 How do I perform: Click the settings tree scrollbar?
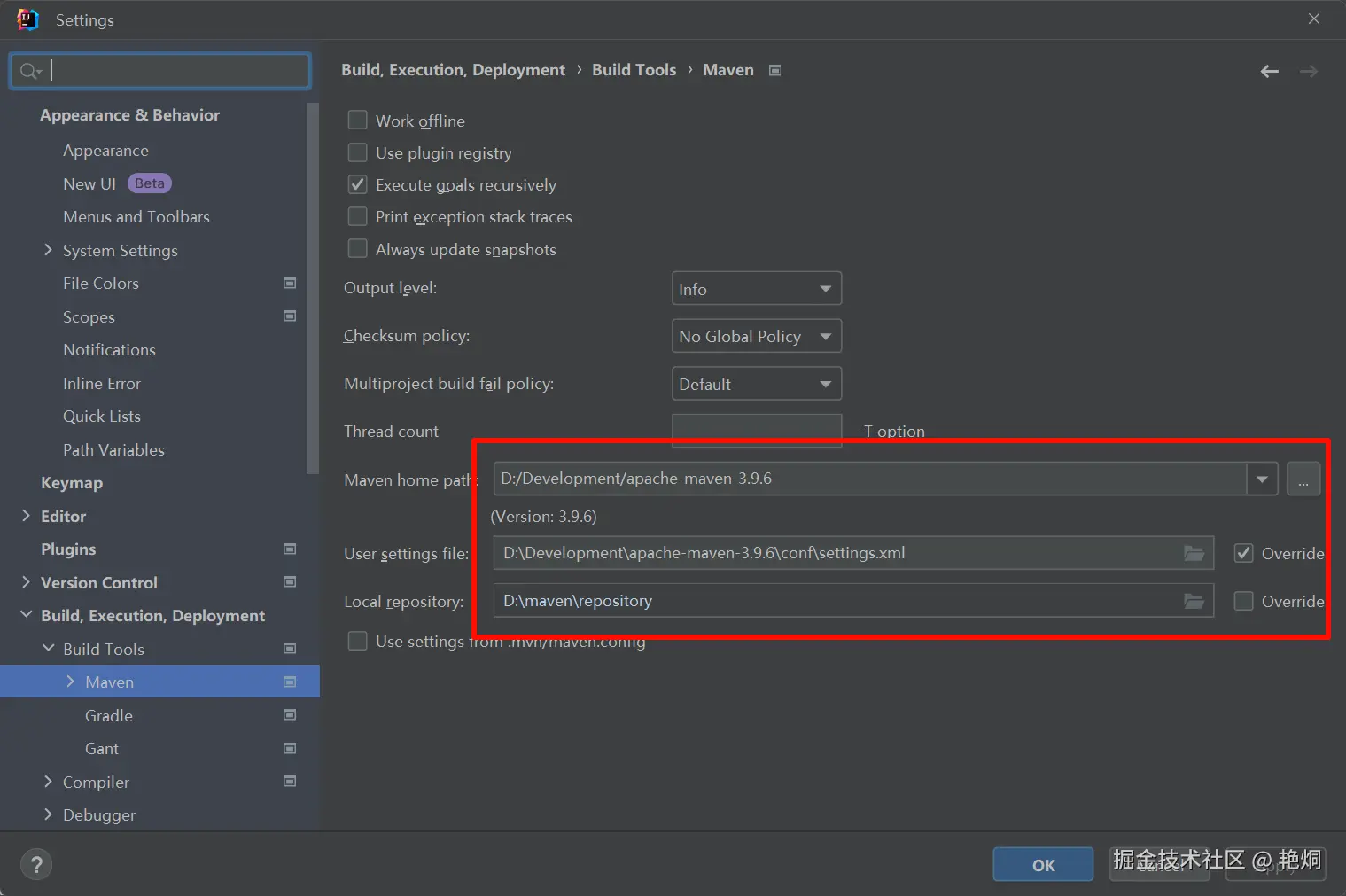point(312,288)
